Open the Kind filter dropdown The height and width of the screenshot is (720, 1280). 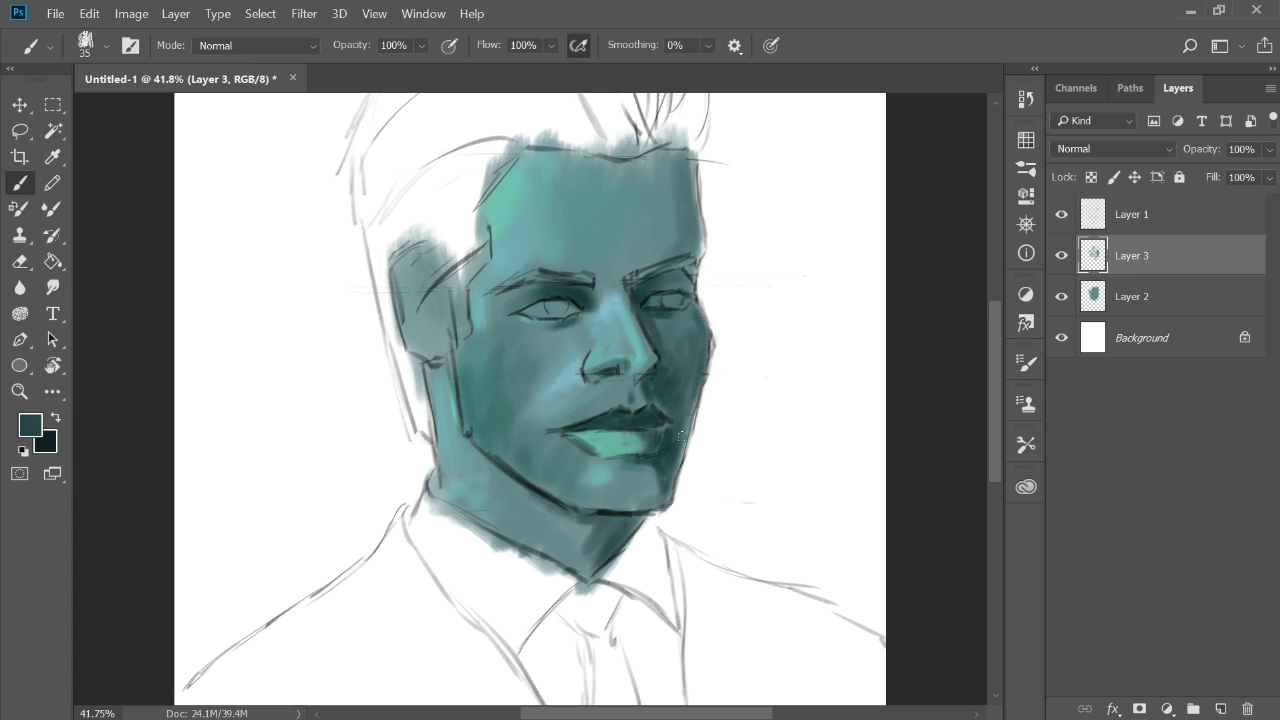click(1094, 121)
